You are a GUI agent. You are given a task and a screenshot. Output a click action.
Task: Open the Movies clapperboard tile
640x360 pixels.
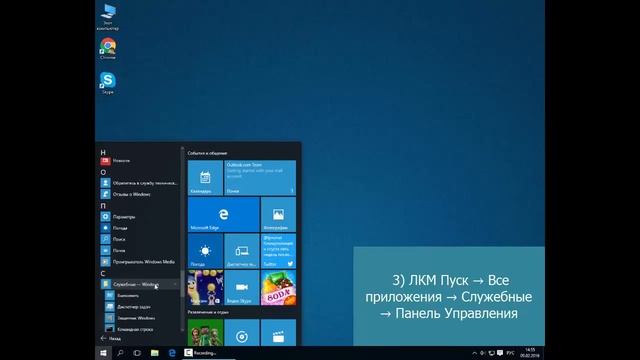(x=278, y=332)
